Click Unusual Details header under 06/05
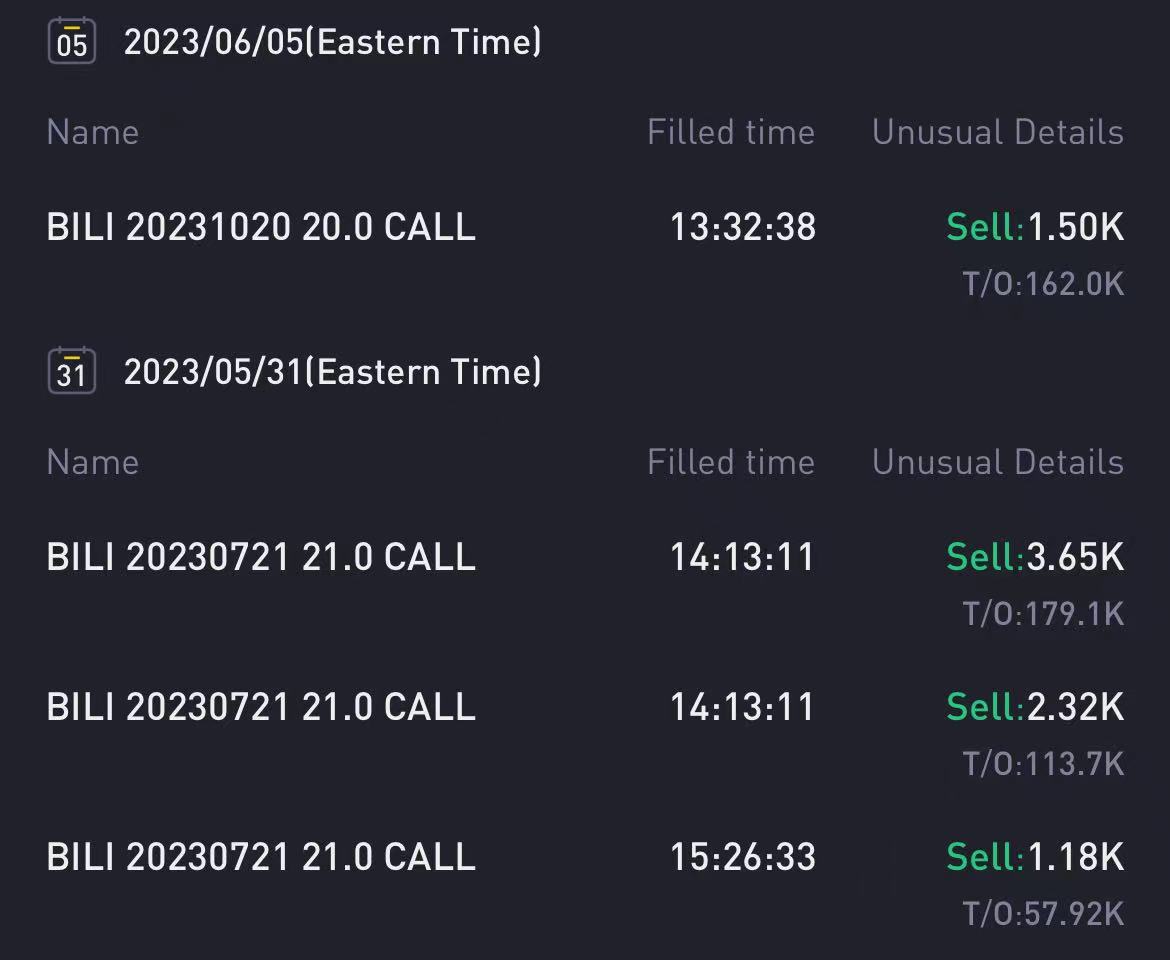The width and height of the screenshot is (1170, 960). pyautogui.click(x=998, y=133)
